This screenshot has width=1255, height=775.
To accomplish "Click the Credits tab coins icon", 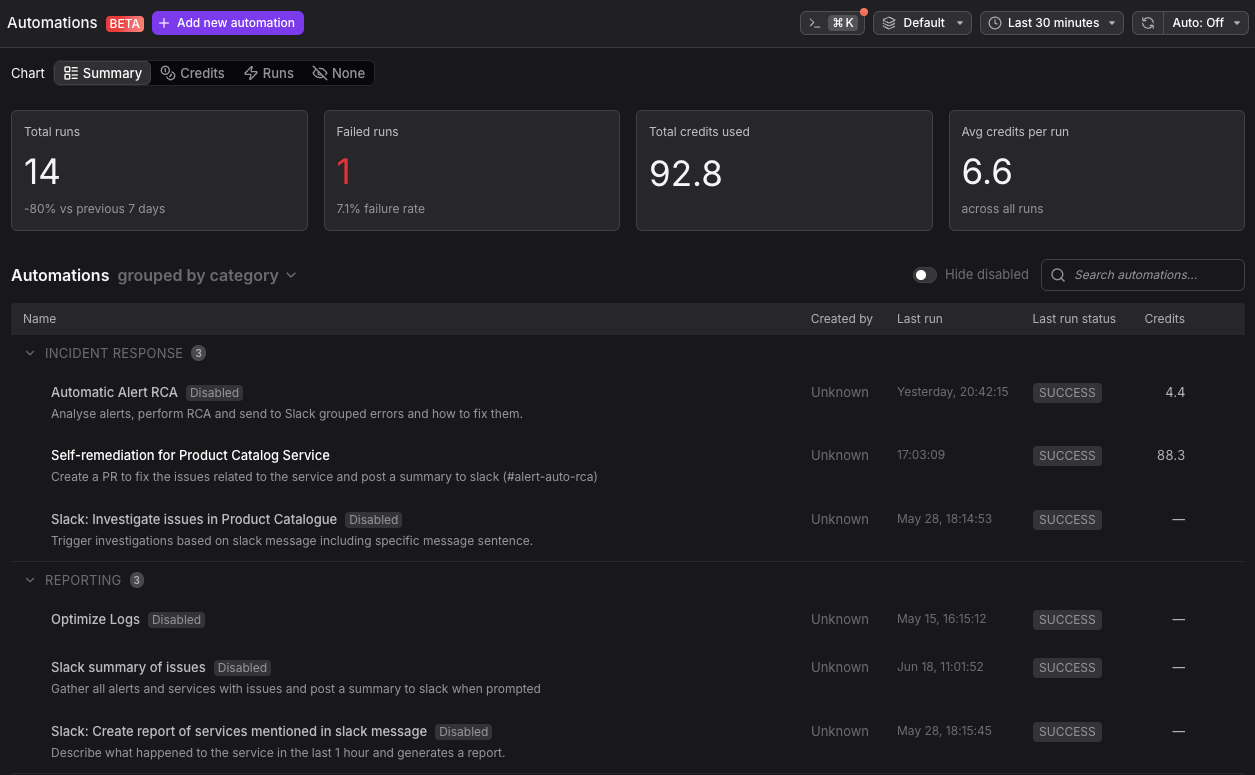I will coord(168,73).
